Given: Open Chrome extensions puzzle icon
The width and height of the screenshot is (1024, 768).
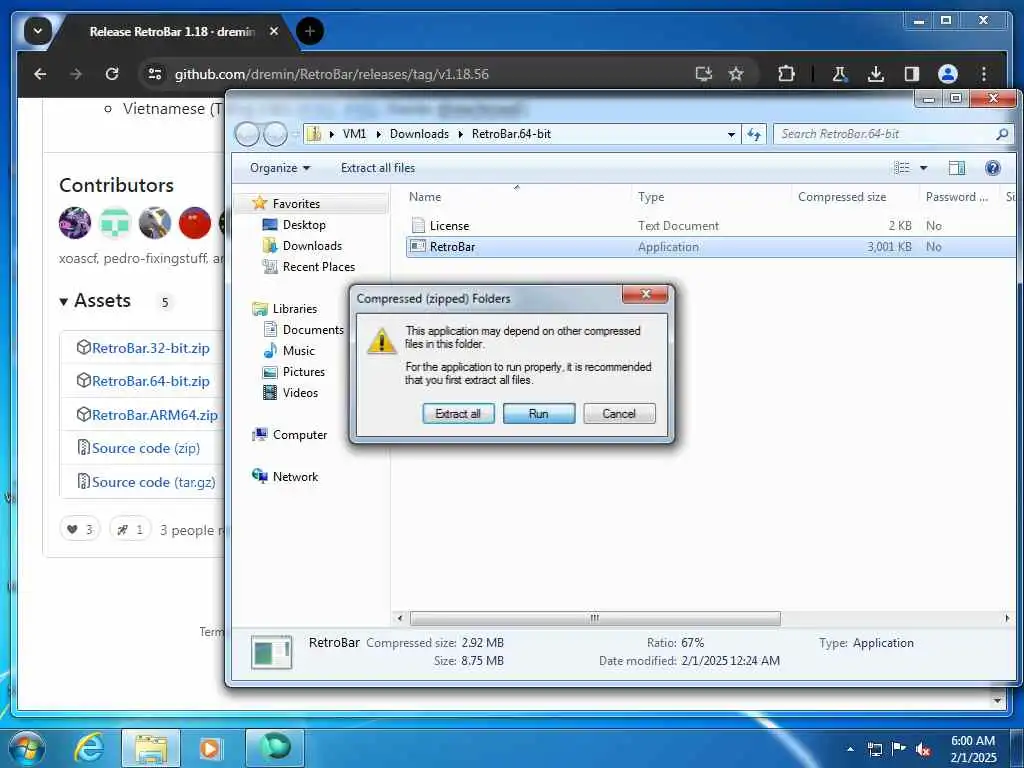Looking at the screenshot, I should pyautogui.click(x=786, y=74).
